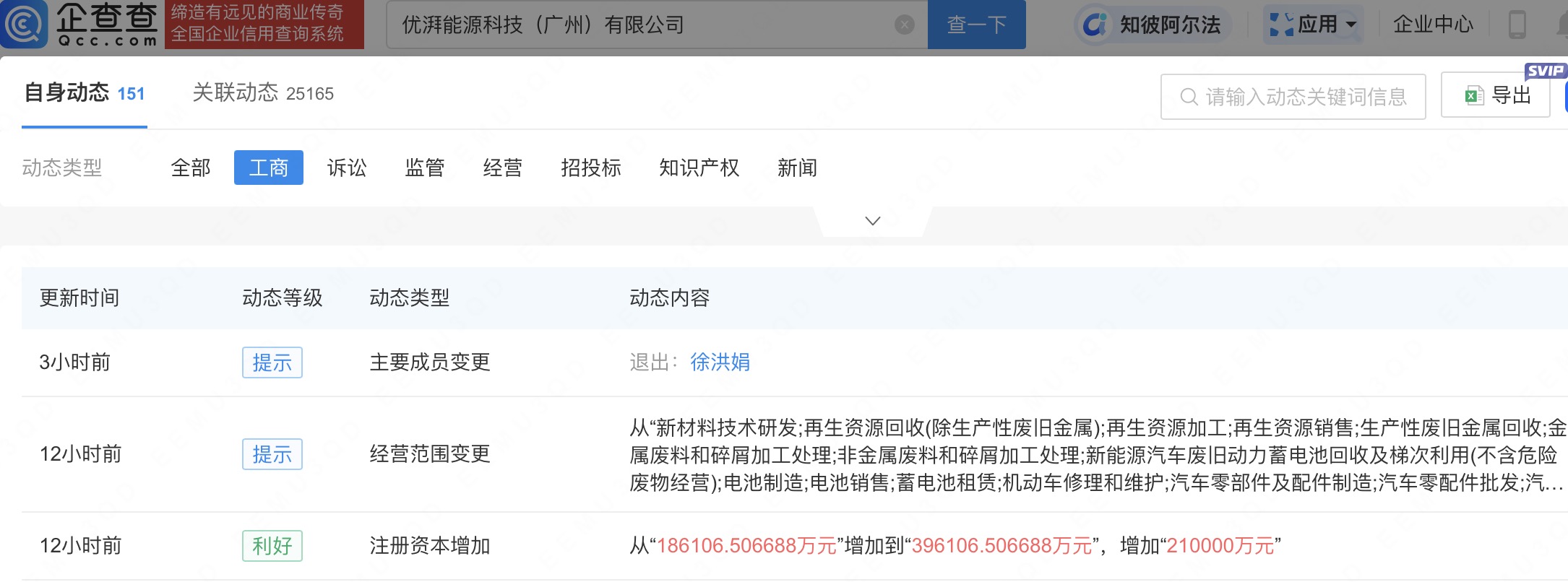Click the 更新时间 column header
The image size is (1568, 582).
coord(79,297)
